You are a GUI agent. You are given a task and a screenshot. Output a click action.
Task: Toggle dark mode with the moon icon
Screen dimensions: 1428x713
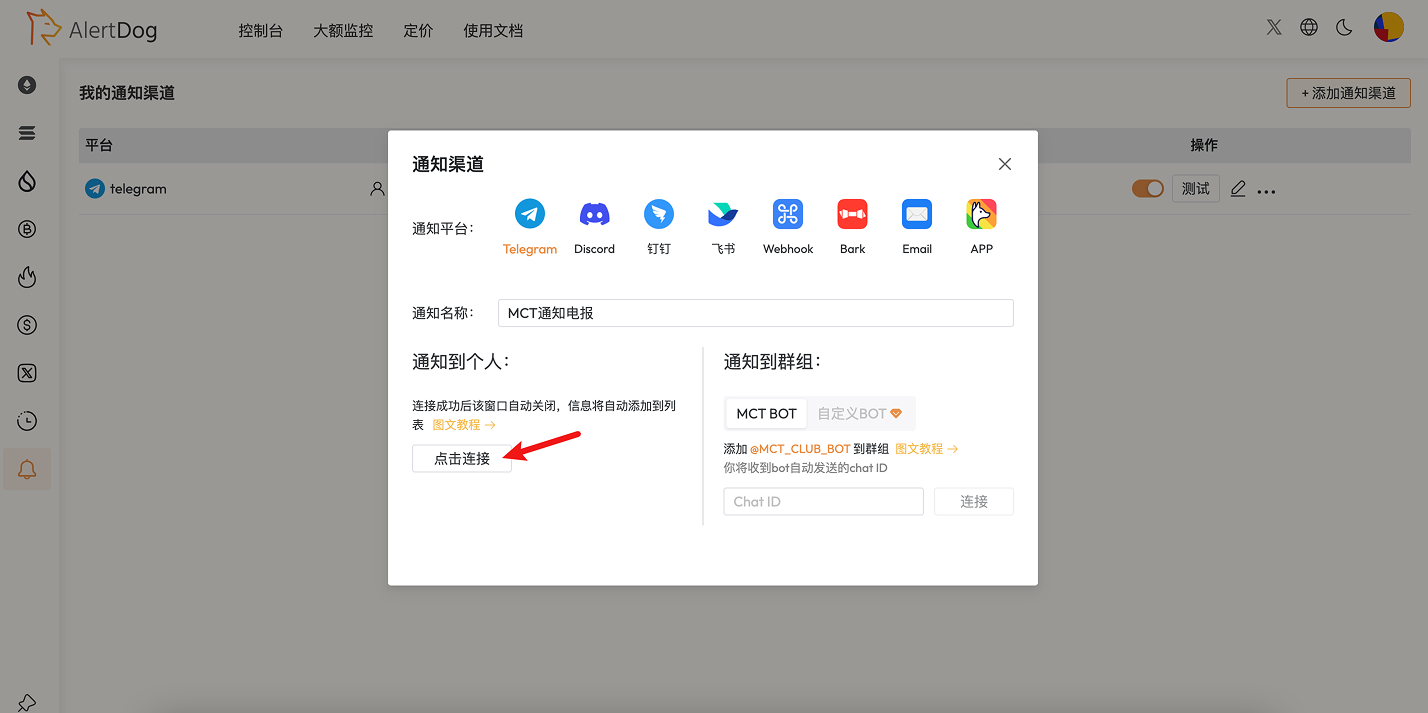click(x=1344, y=27)
